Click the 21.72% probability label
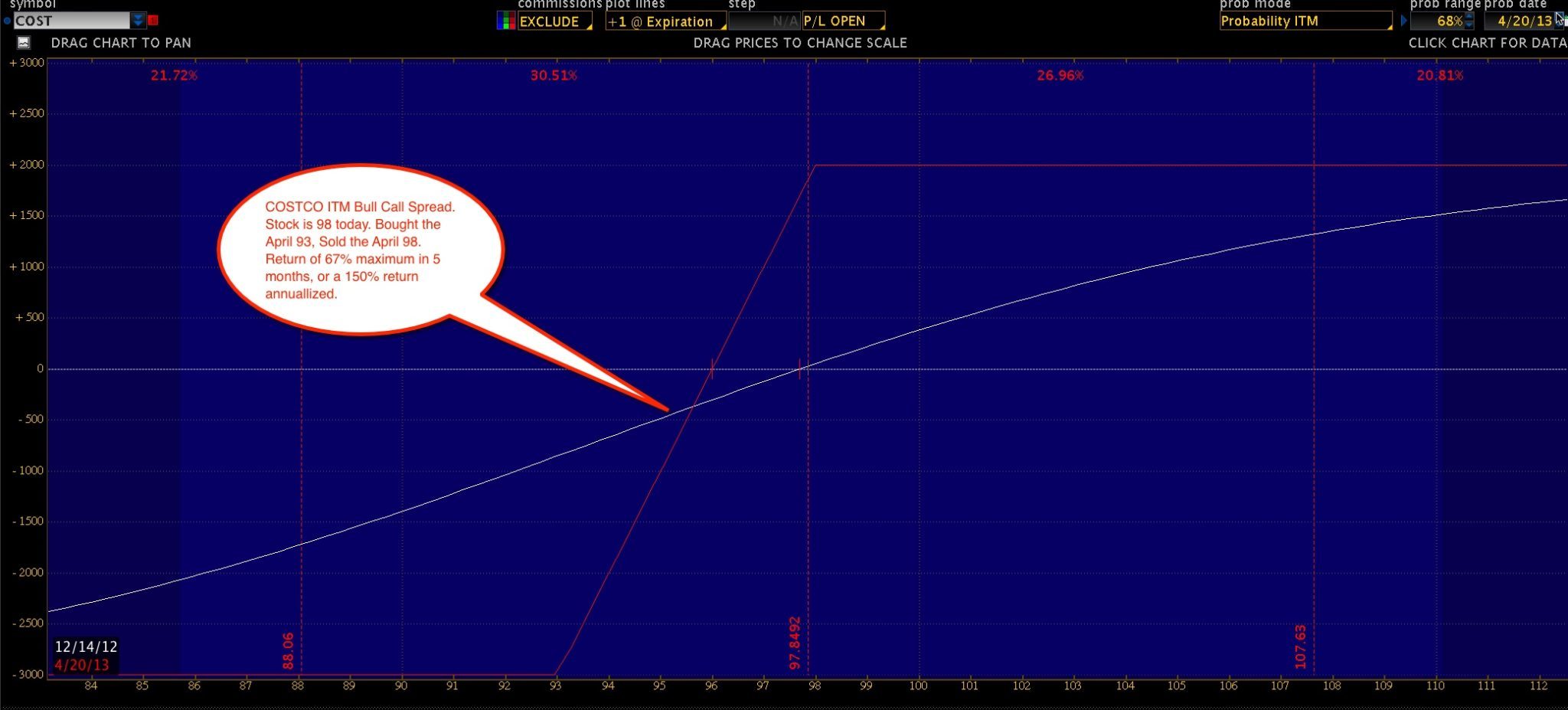This screenshot has width=1568, height=710. (174, 75)
